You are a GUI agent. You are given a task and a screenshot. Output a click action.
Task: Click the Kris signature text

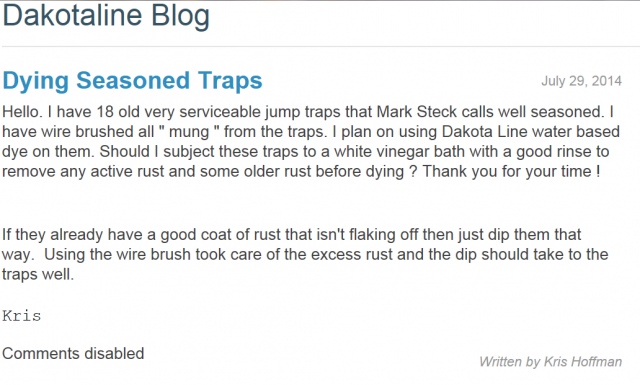pos(22,316)
